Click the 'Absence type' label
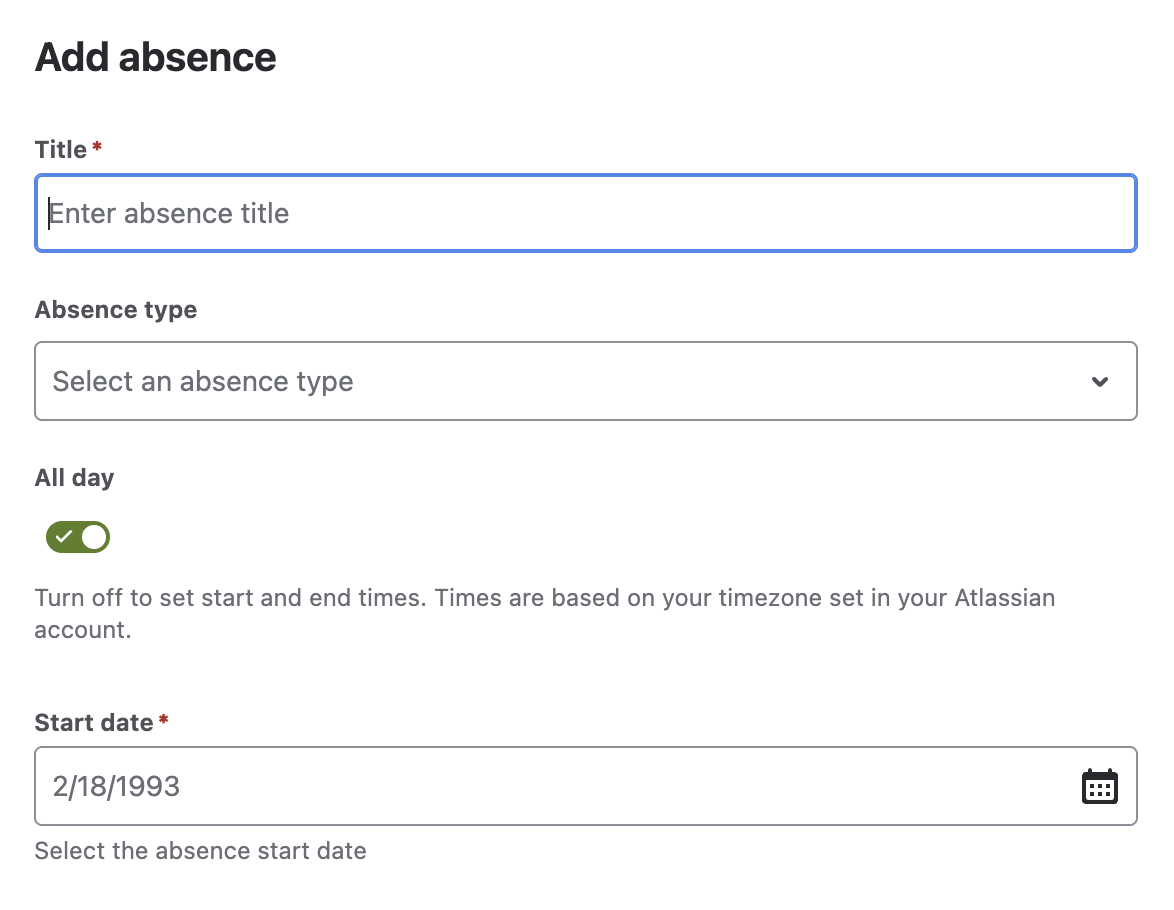This screenshot has width=1174, height=910. [116, 310]
